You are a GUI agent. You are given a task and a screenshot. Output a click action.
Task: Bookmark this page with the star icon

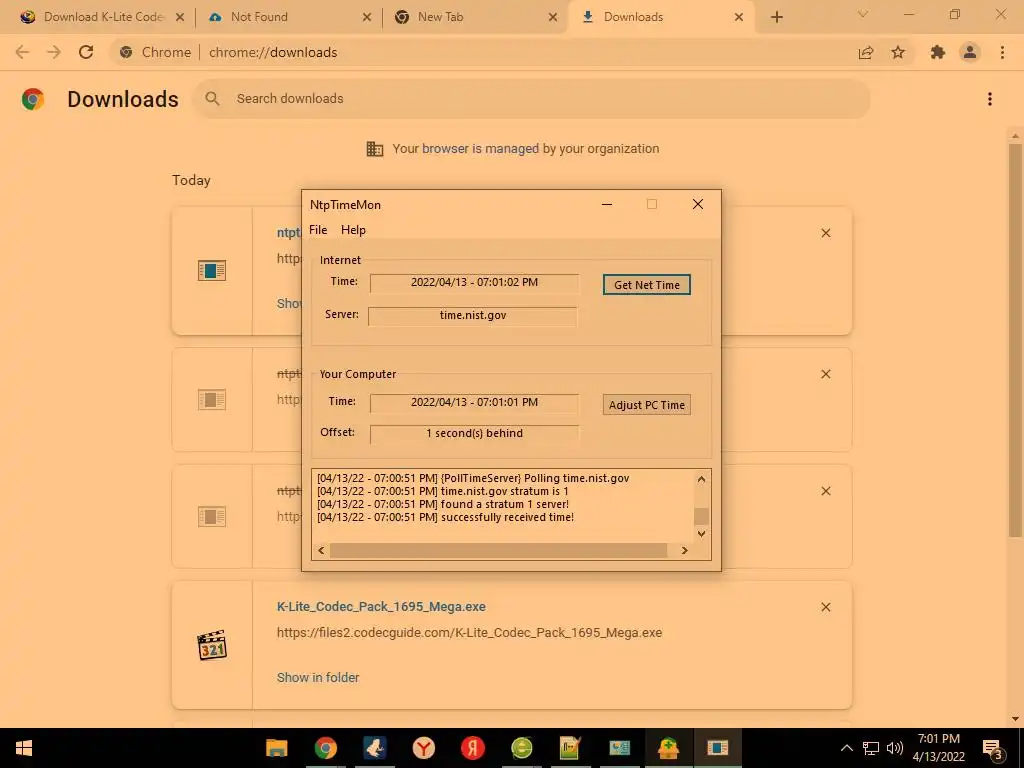(898, 52)
